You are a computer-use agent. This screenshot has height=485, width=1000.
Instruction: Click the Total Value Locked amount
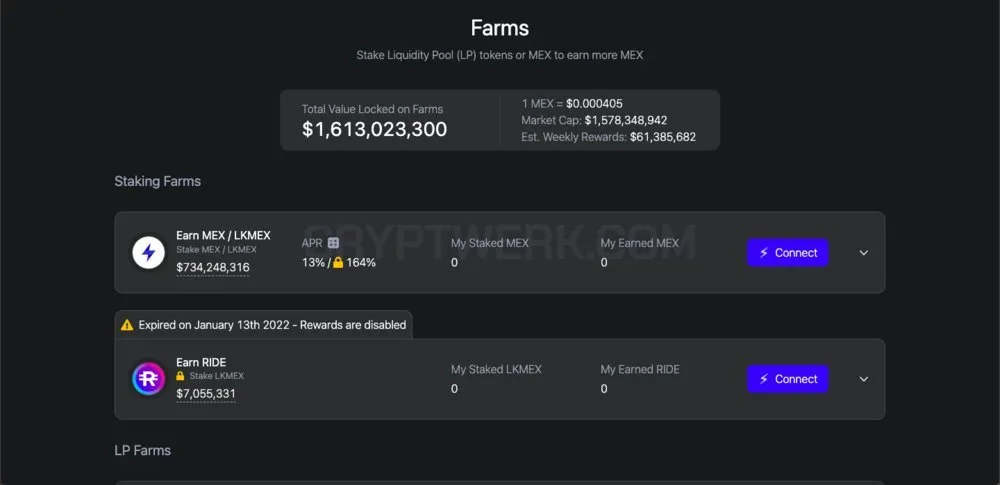pyautogui.click(x=374, y=130)
